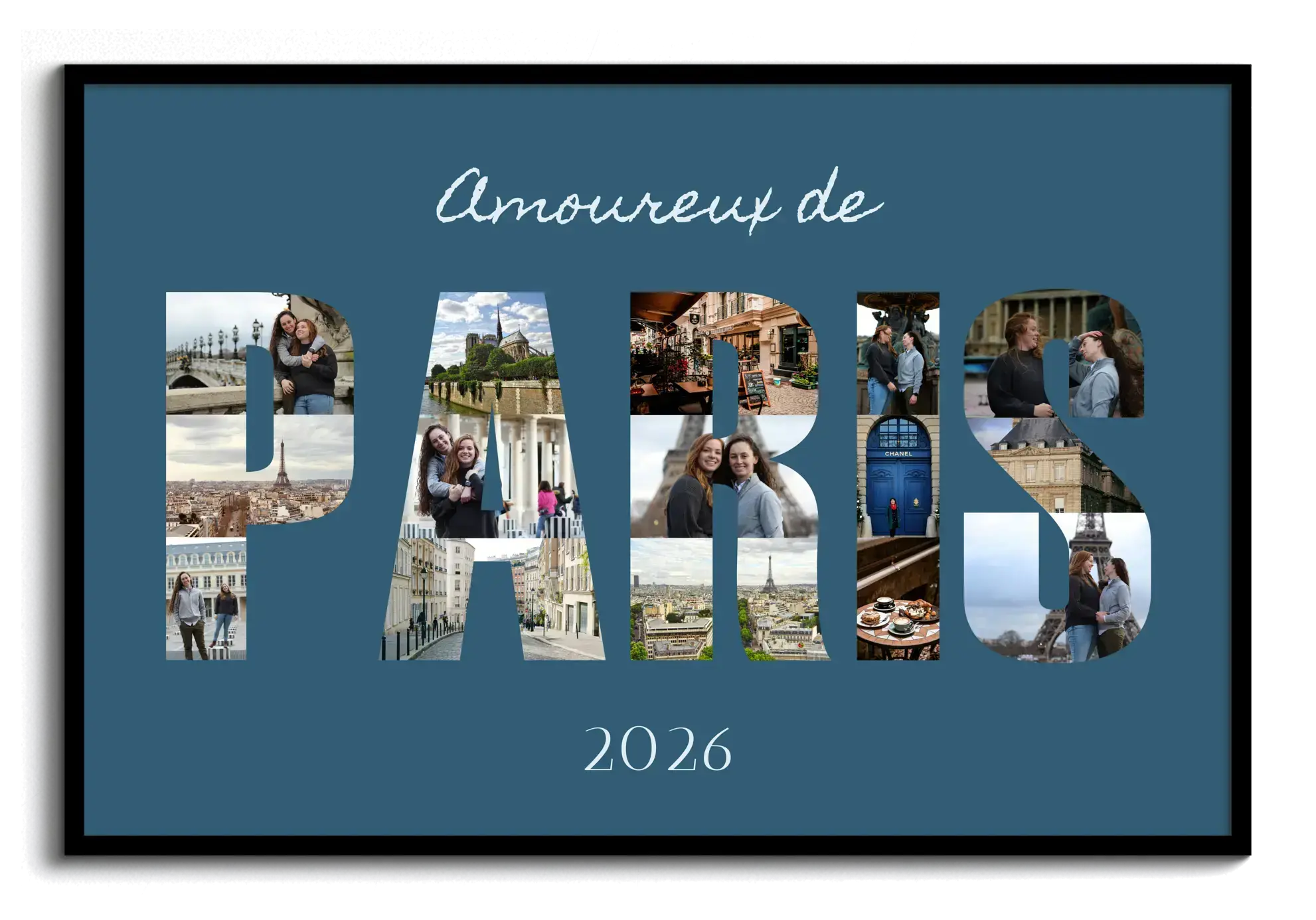
Task: Click the "2026" year text
Action: [657, 749]
